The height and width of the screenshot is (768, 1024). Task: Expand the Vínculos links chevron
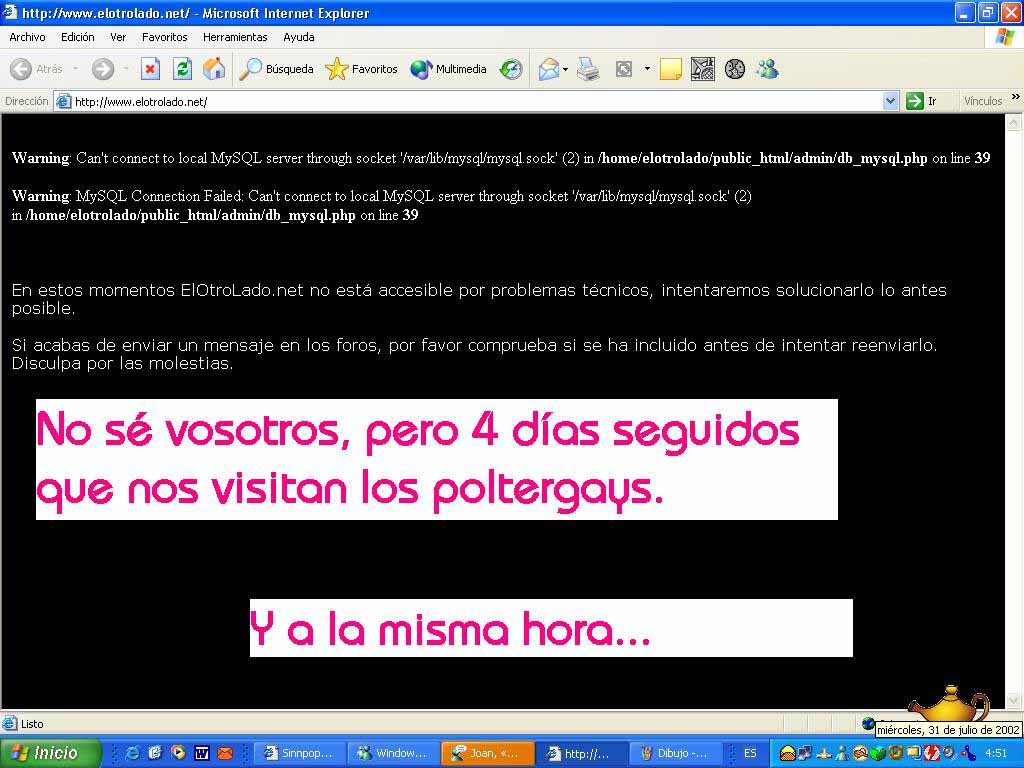pos(1015,100)
